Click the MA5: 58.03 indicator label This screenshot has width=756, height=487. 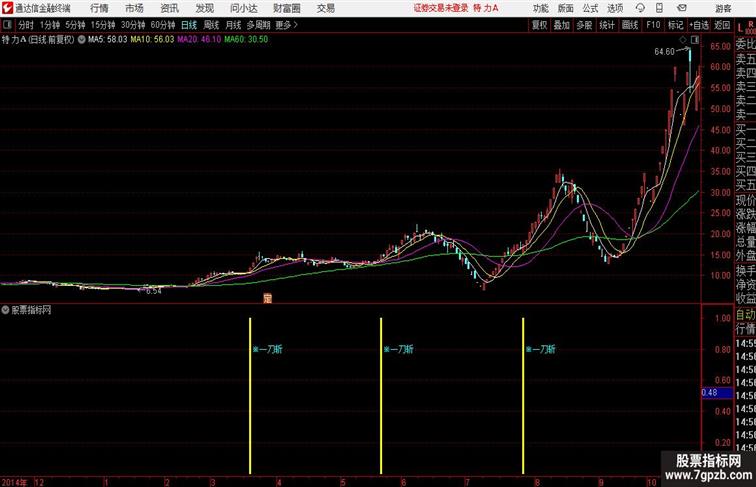108,40
